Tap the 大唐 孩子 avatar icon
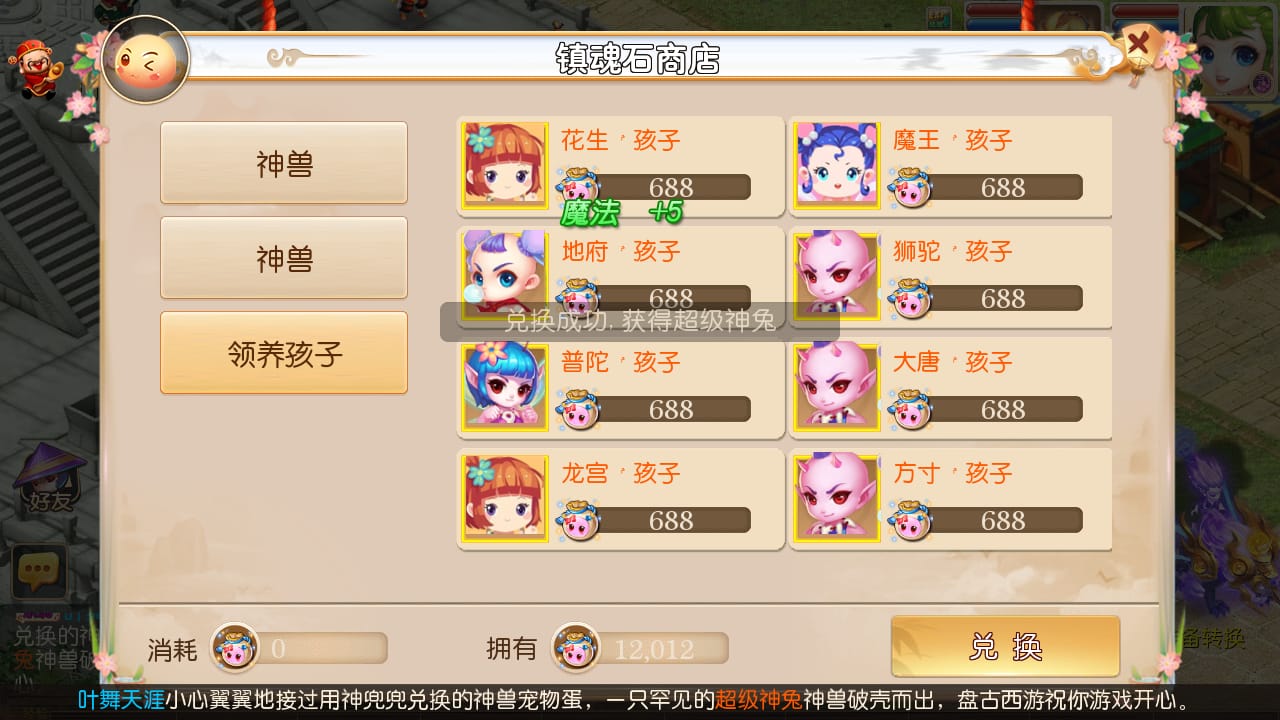The height and width of the screenshot is (720, 1280). 837,388
